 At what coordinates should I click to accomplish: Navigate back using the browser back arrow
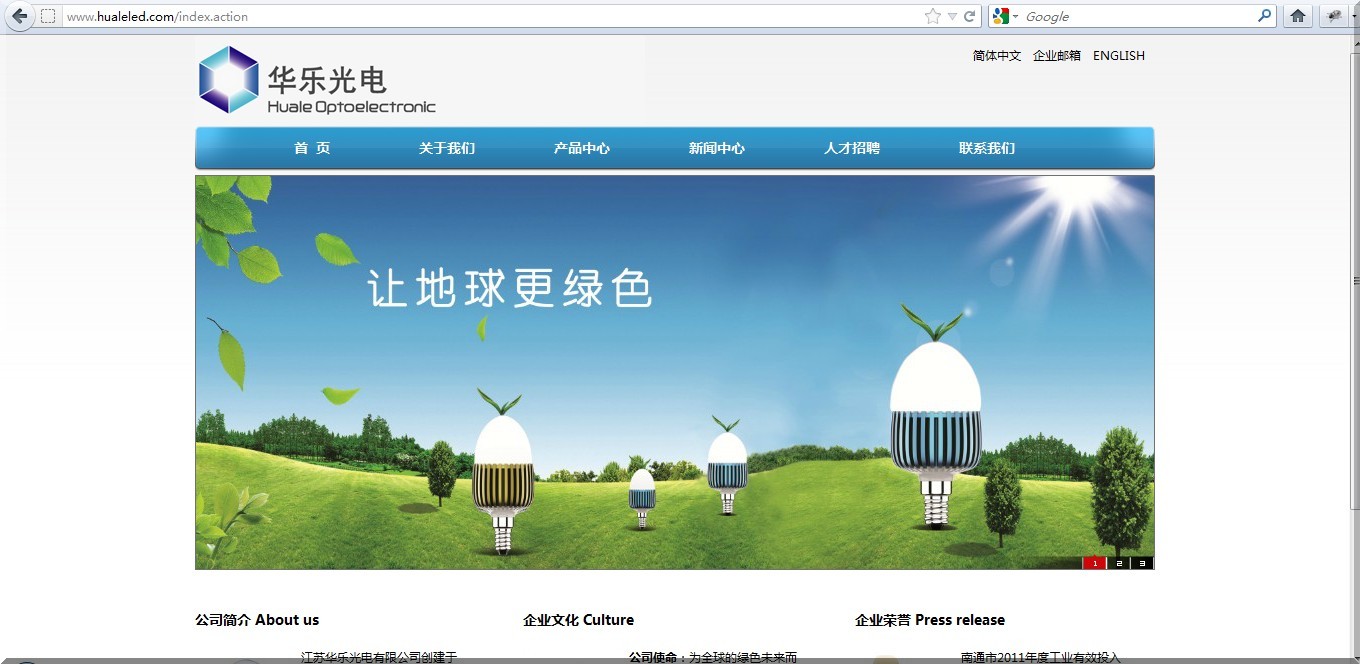point(19,16)
